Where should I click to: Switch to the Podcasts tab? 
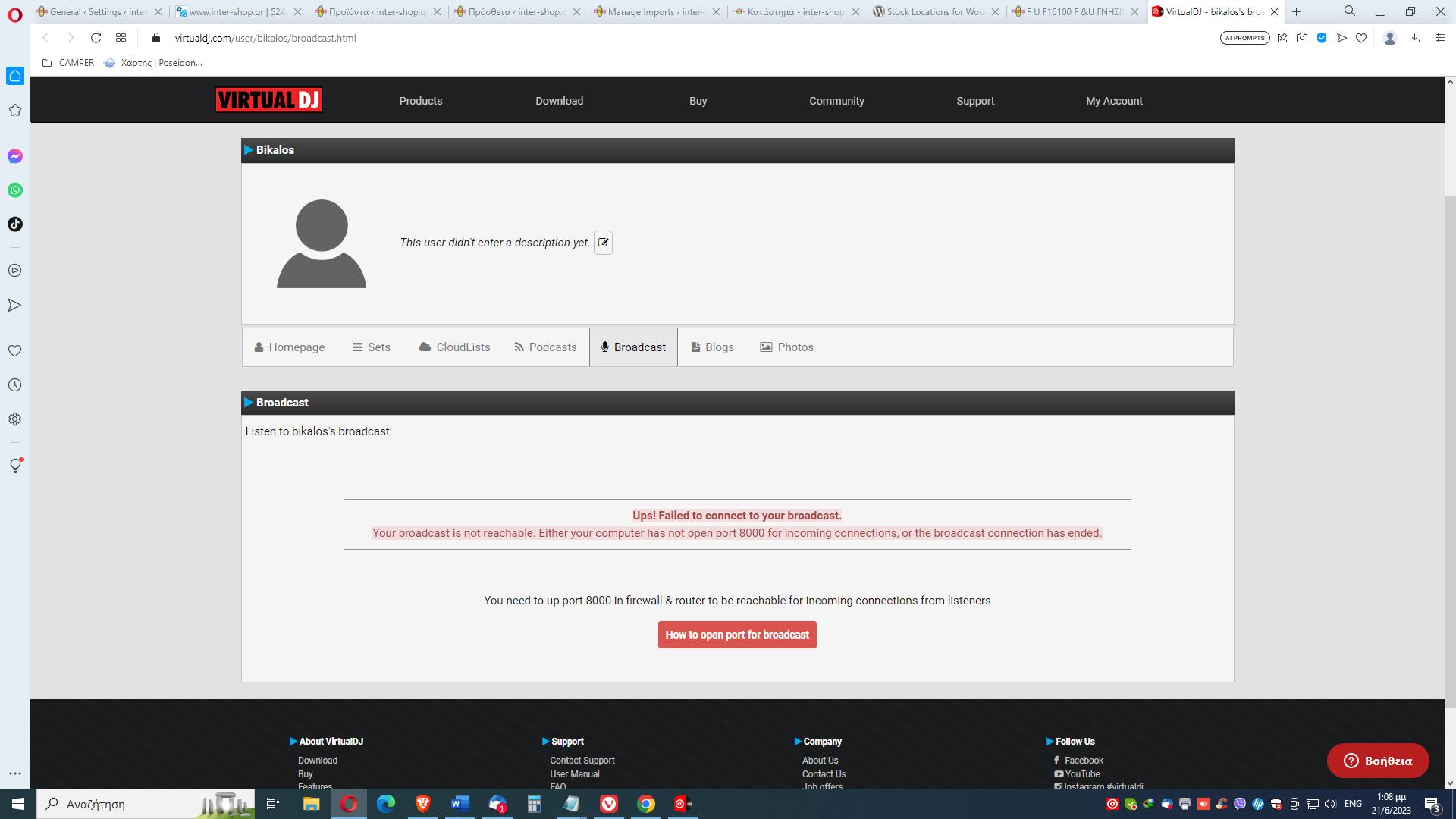pos(545,347)
